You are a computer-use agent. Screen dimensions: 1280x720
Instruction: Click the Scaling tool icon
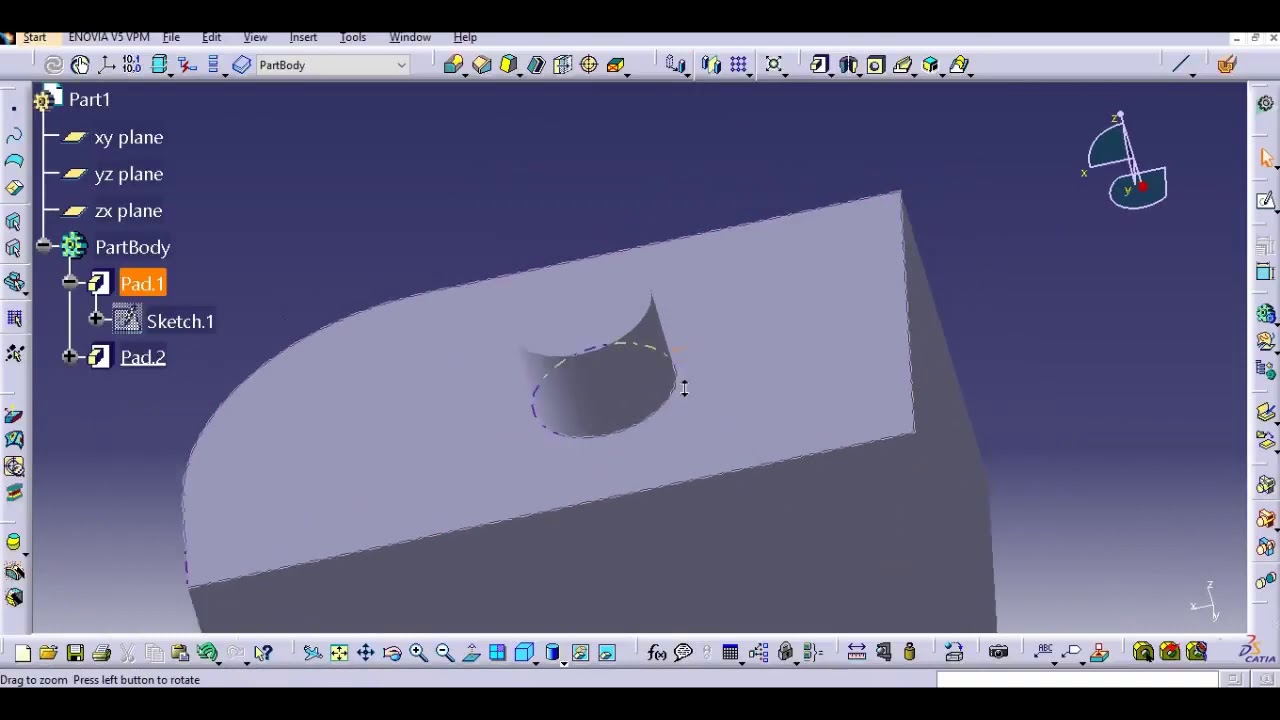773,65
